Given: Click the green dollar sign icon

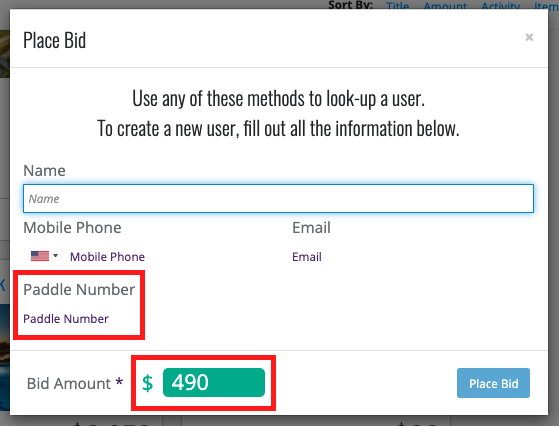Looking at the screenshot, I should click(x=148, y=383).
